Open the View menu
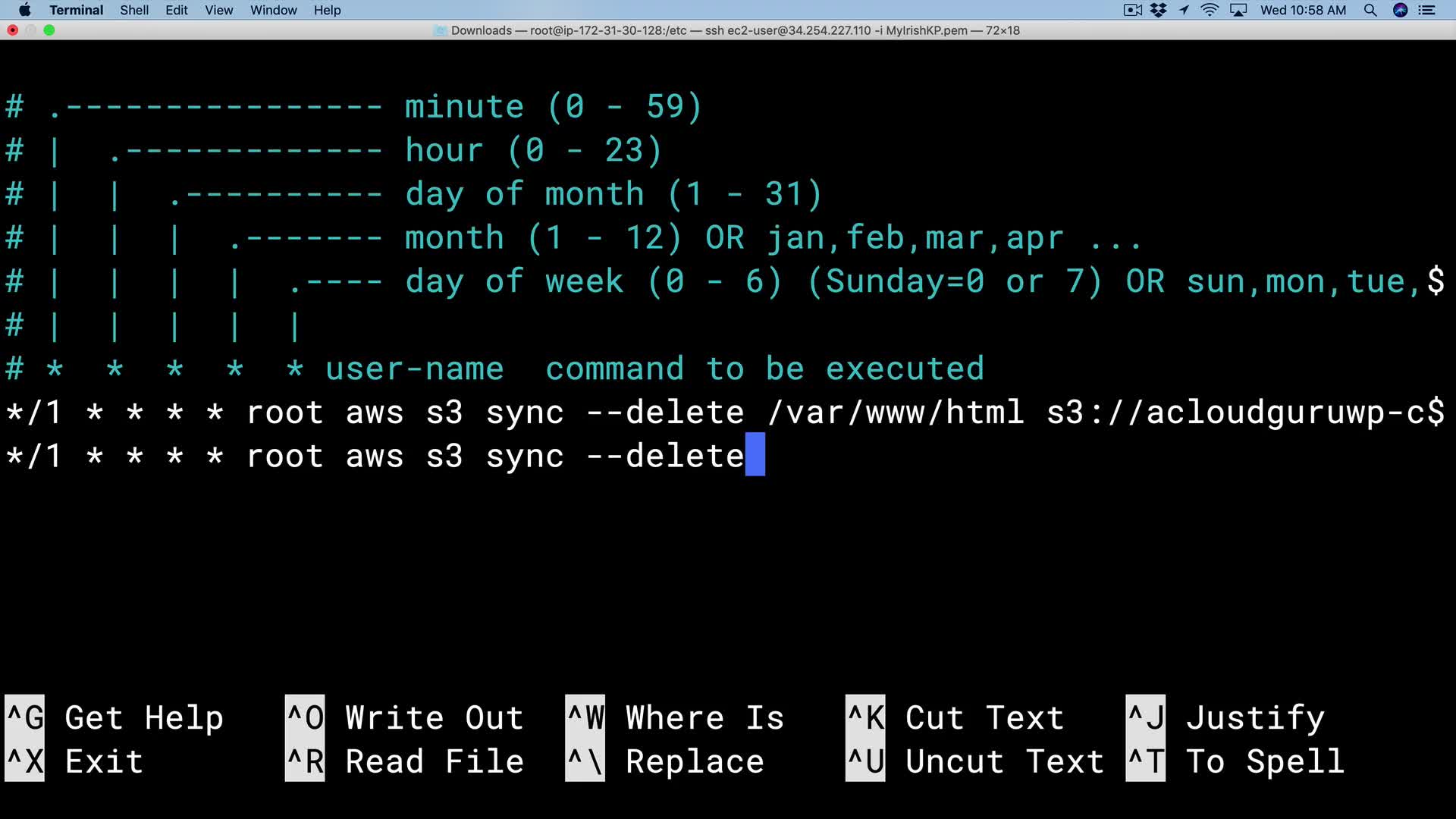The height and width of the screenshot is (819, 1456). pyautogui.click(x=218, y=10)
